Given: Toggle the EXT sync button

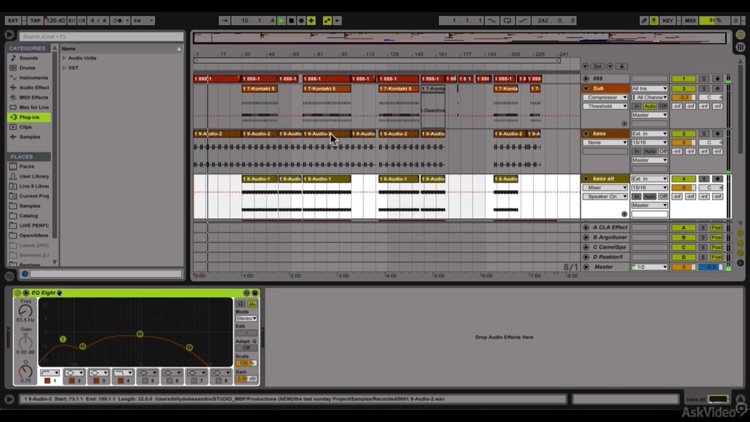Looking at the screenshot, I should [x=13, y=21].
